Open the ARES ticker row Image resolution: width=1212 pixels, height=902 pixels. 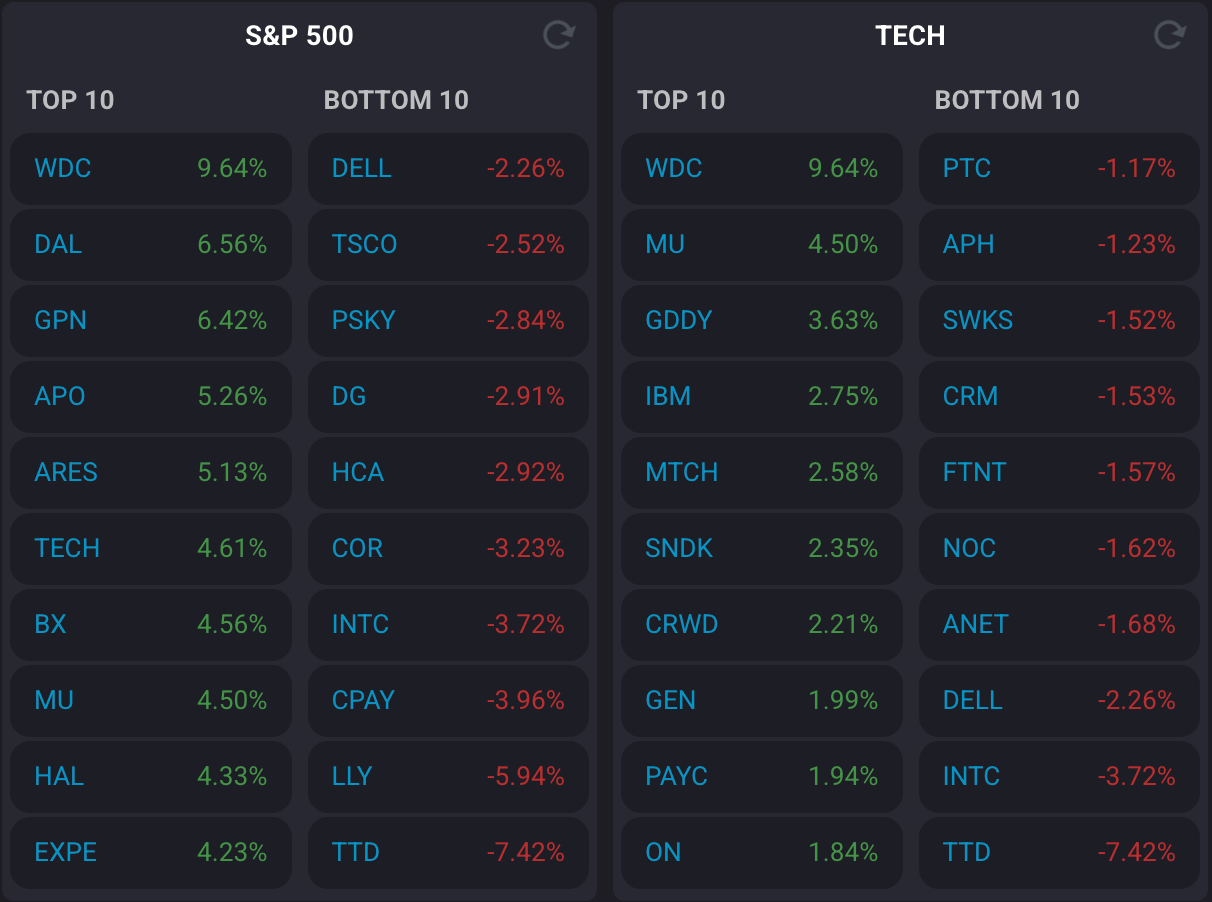tap(150, 472)
